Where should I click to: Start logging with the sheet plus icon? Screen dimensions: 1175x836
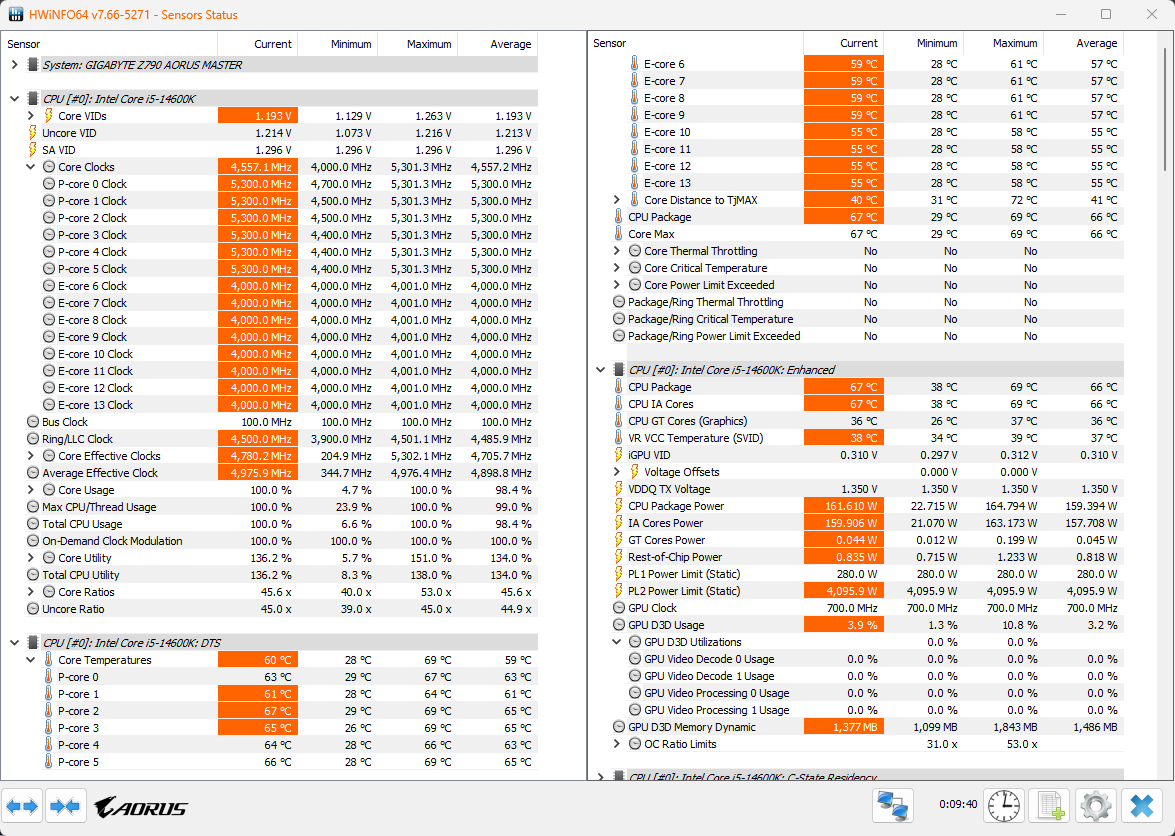pyautogui.click(x=1050, y=805)
